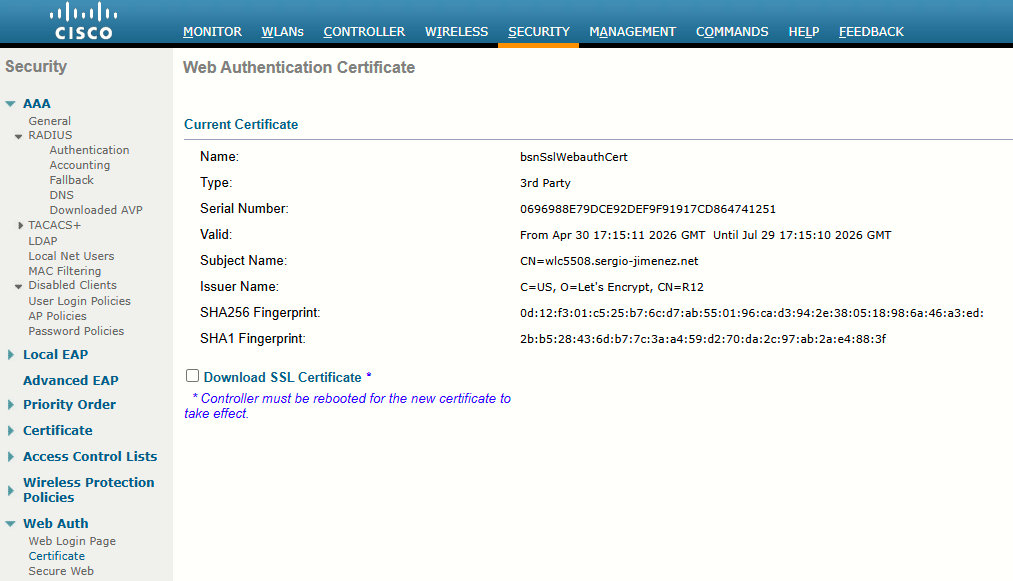Viewport: 1013px width, 581px height.
Task: Open User Login Policies page
Action: 79,301
